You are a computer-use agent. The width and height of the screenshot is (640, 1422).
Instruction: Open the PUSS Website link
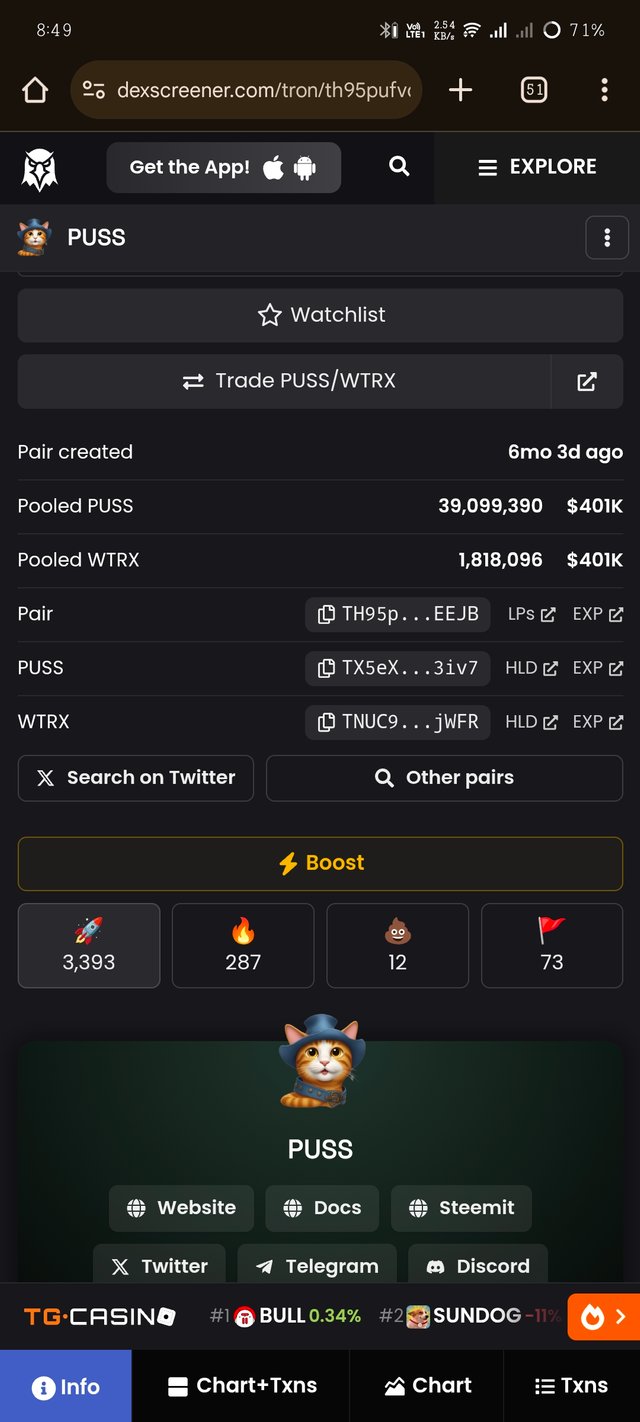tap(181, 1207)
